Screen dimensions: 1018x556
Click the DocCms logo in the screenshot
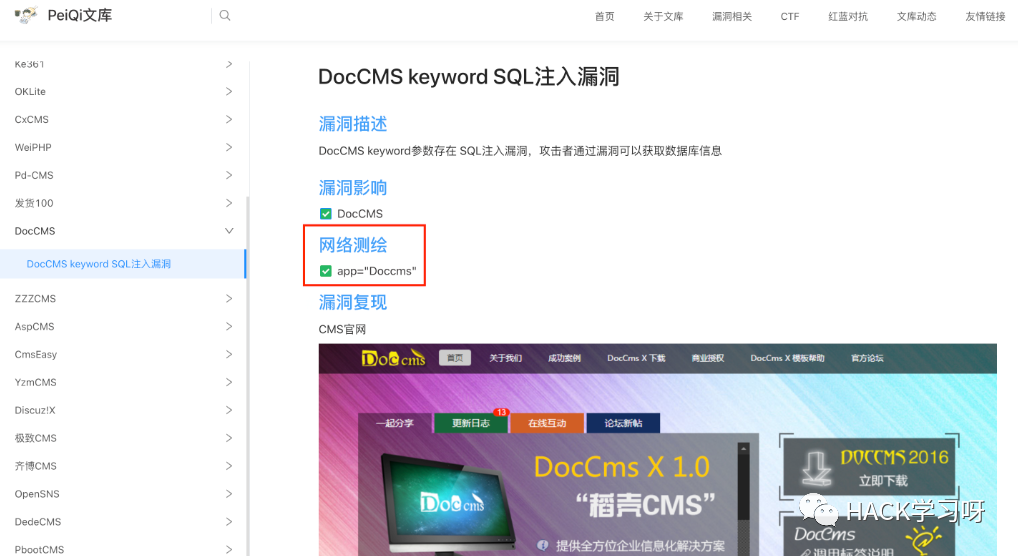click(393, 359)
